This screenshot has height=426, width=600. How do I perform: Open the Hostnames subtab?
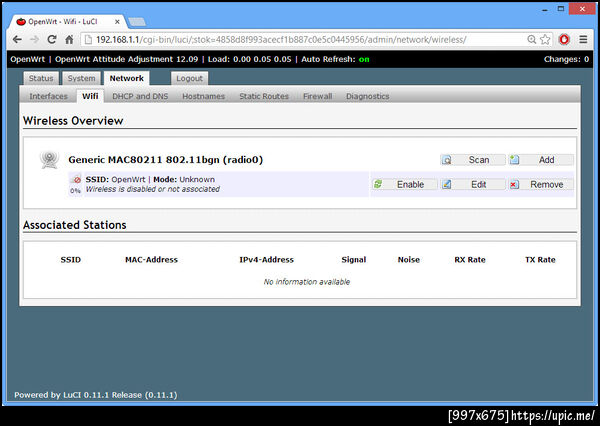click(204, 96)
